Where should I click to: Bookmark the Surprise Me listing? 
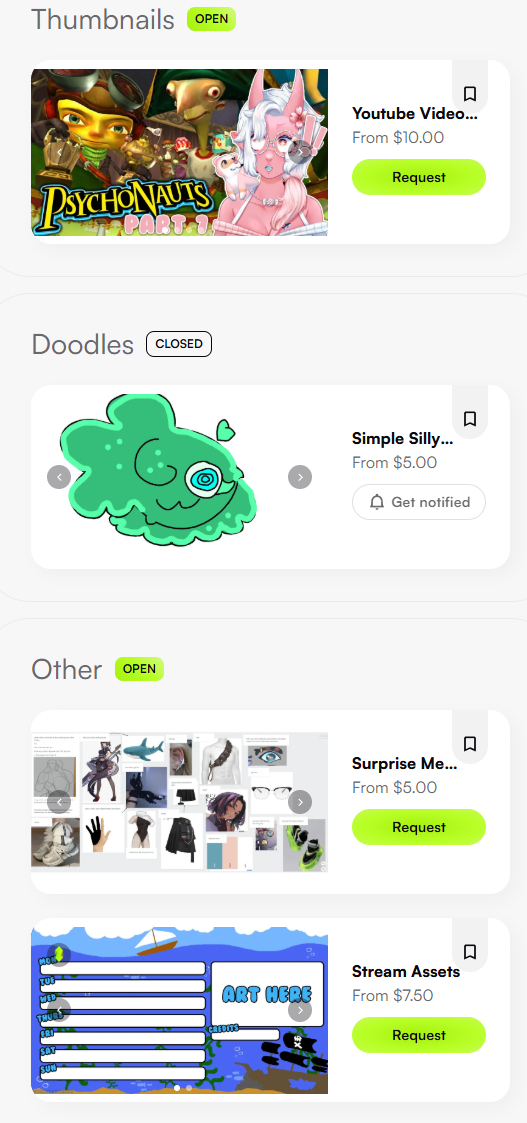point(470,743)
